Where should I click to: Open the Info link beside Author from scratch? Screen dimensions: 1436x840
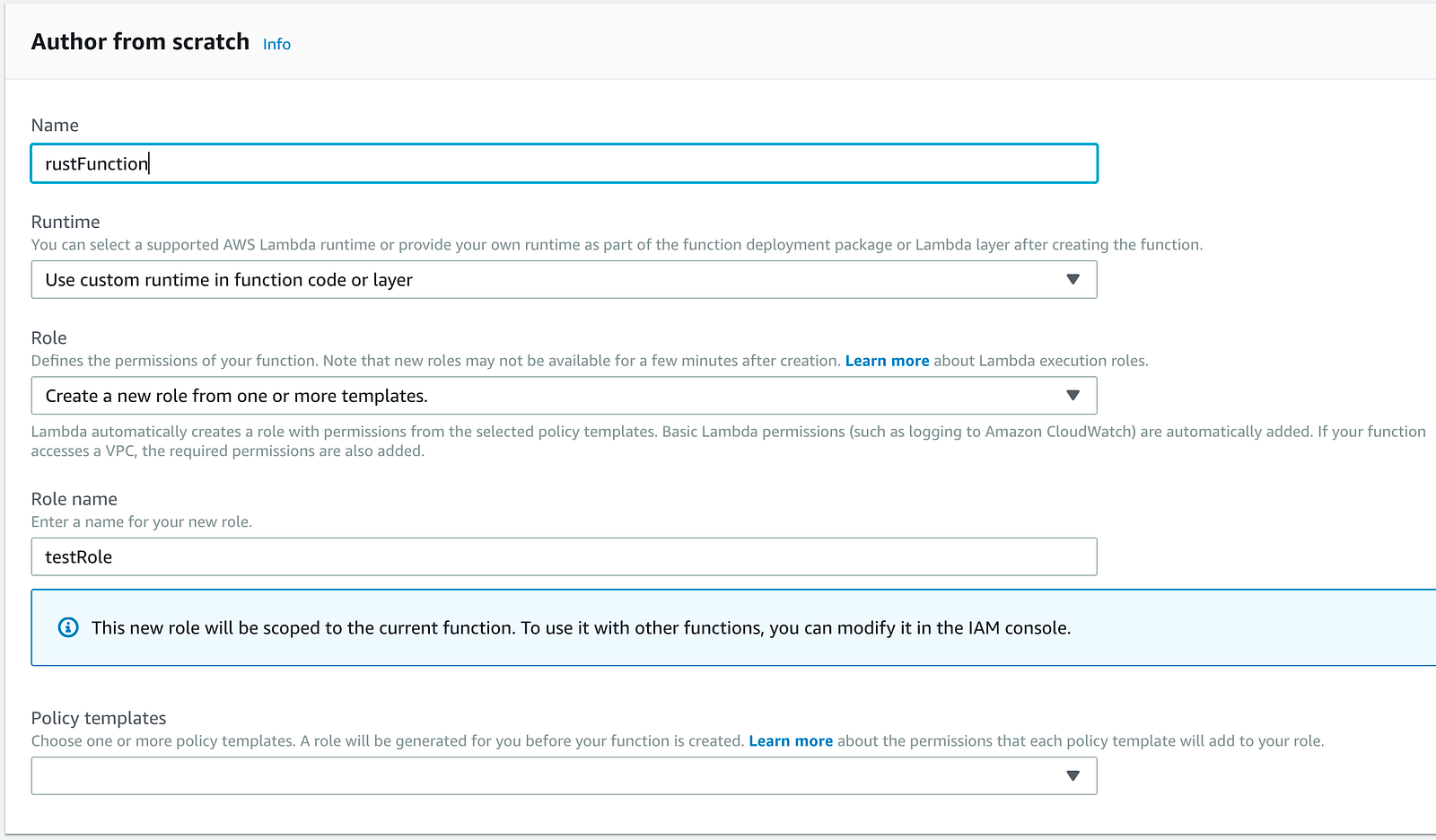point(276,44)
